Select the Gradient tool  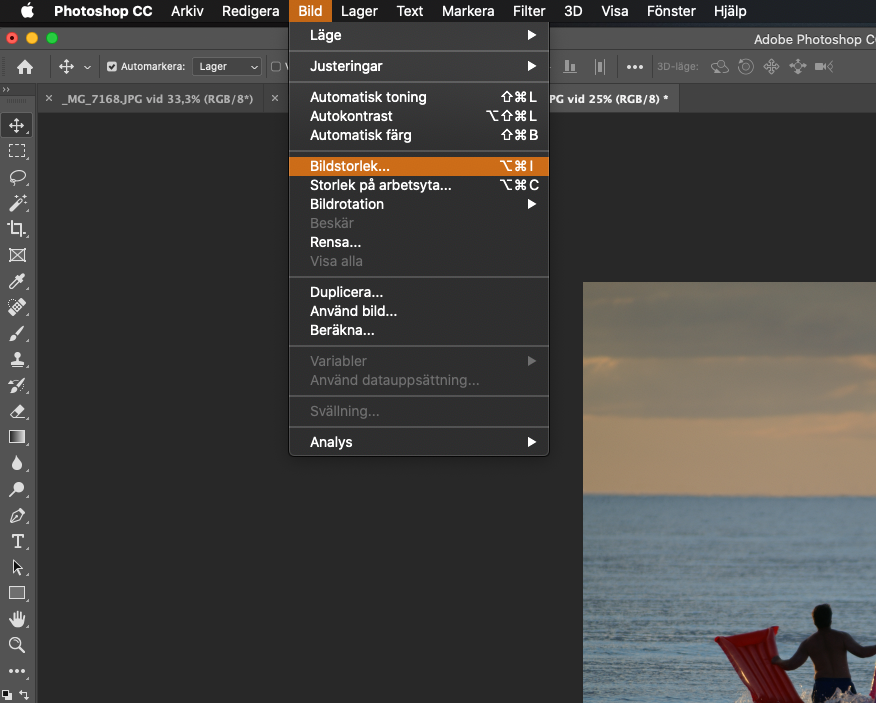(x=17, y=437)
